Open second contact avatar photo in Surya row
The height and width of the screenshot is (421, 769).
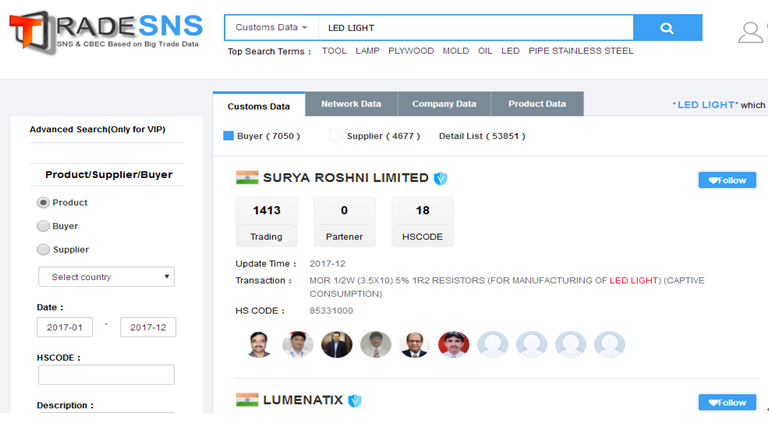pyautogui.click(x=298, y=344)
